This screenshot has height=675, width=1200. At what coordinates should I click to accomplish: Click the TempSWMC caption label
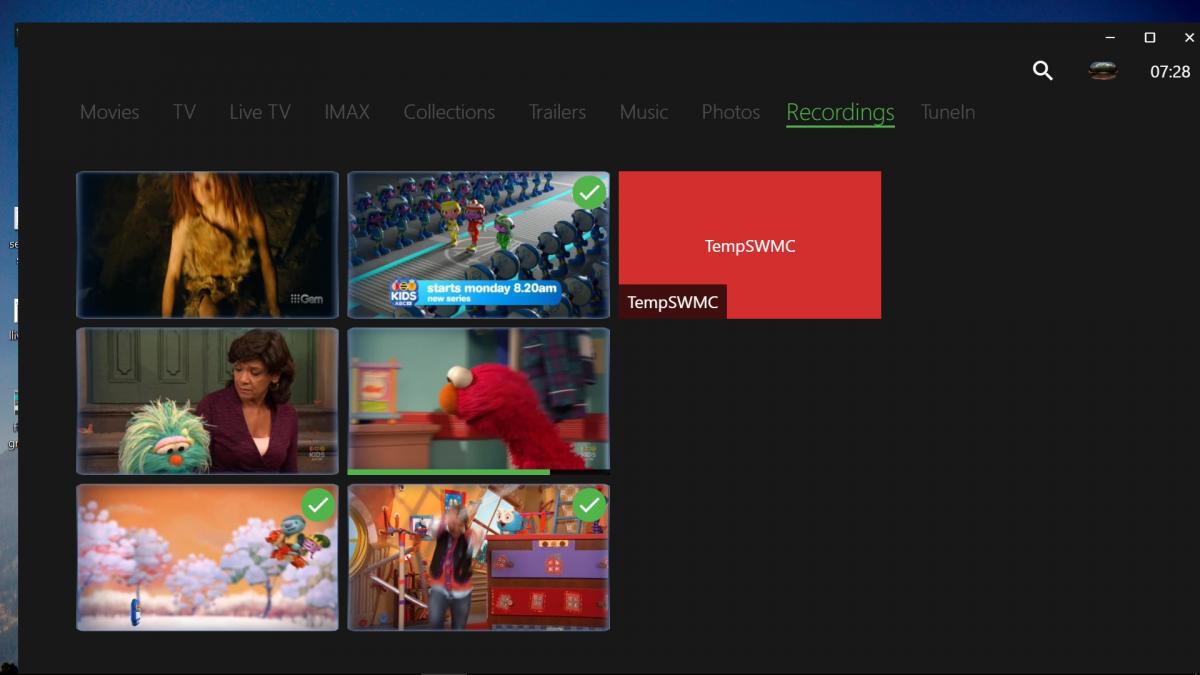point(673,302)
